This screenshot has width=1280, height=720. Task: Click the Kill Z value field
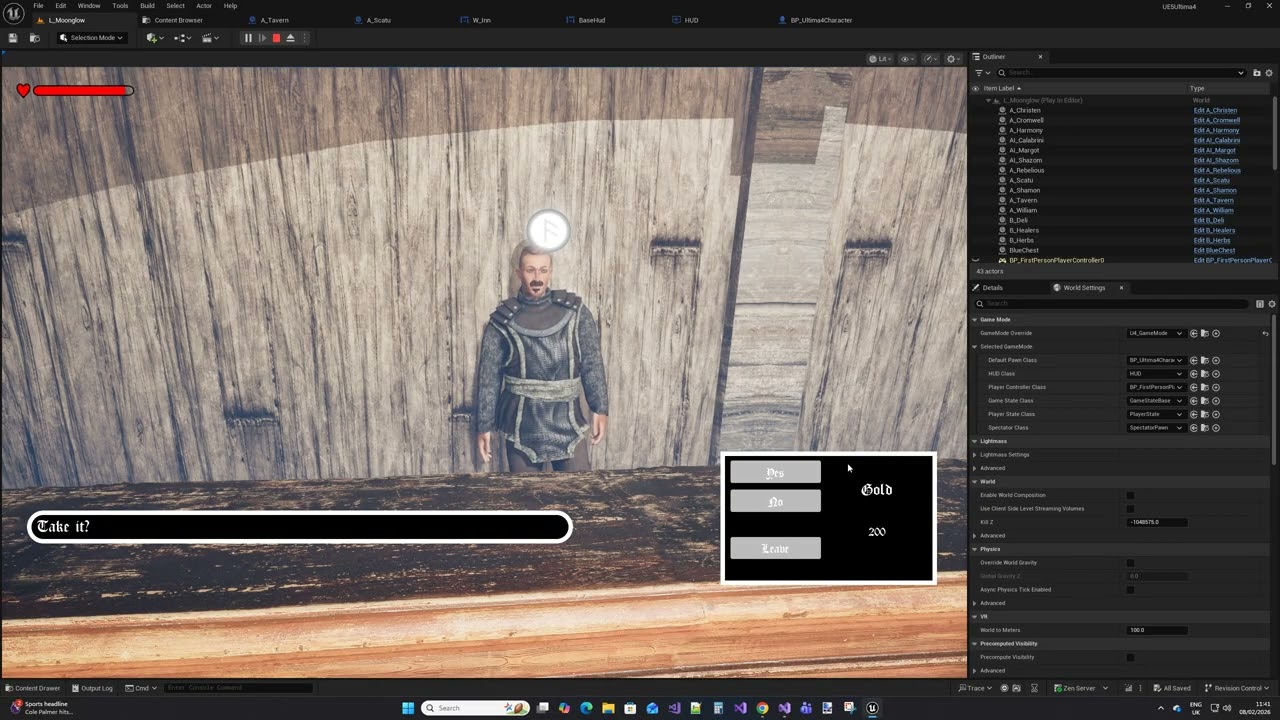1157,522
